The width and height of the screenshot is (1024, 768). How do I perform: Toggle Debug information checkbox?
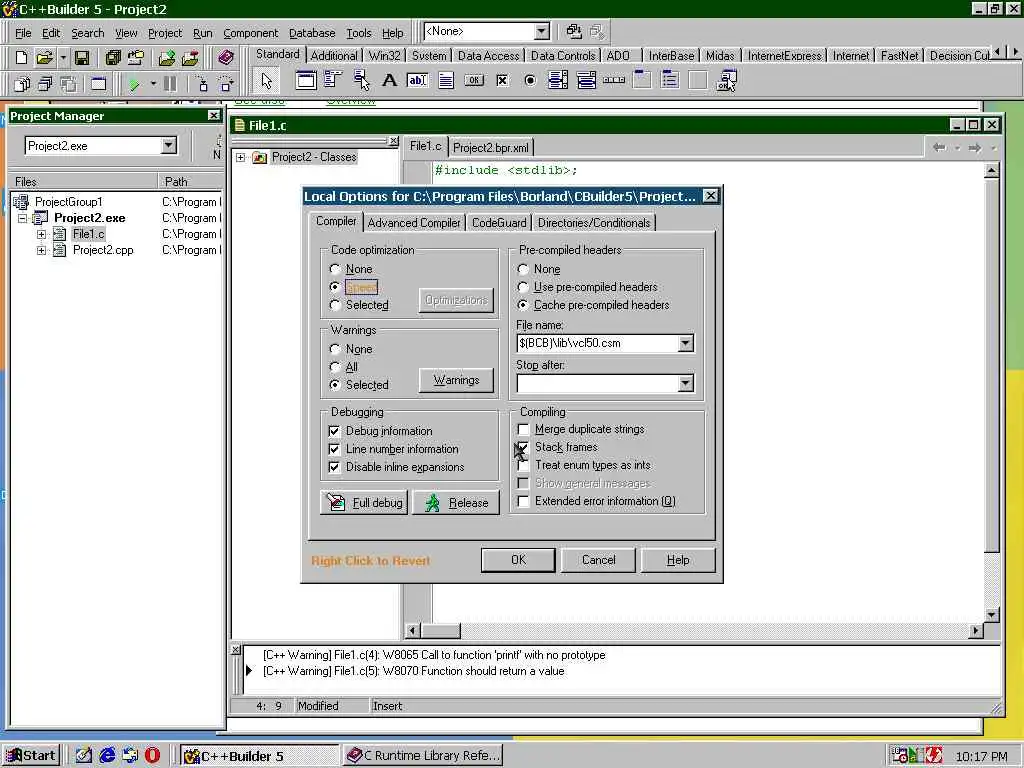point(334,431)
